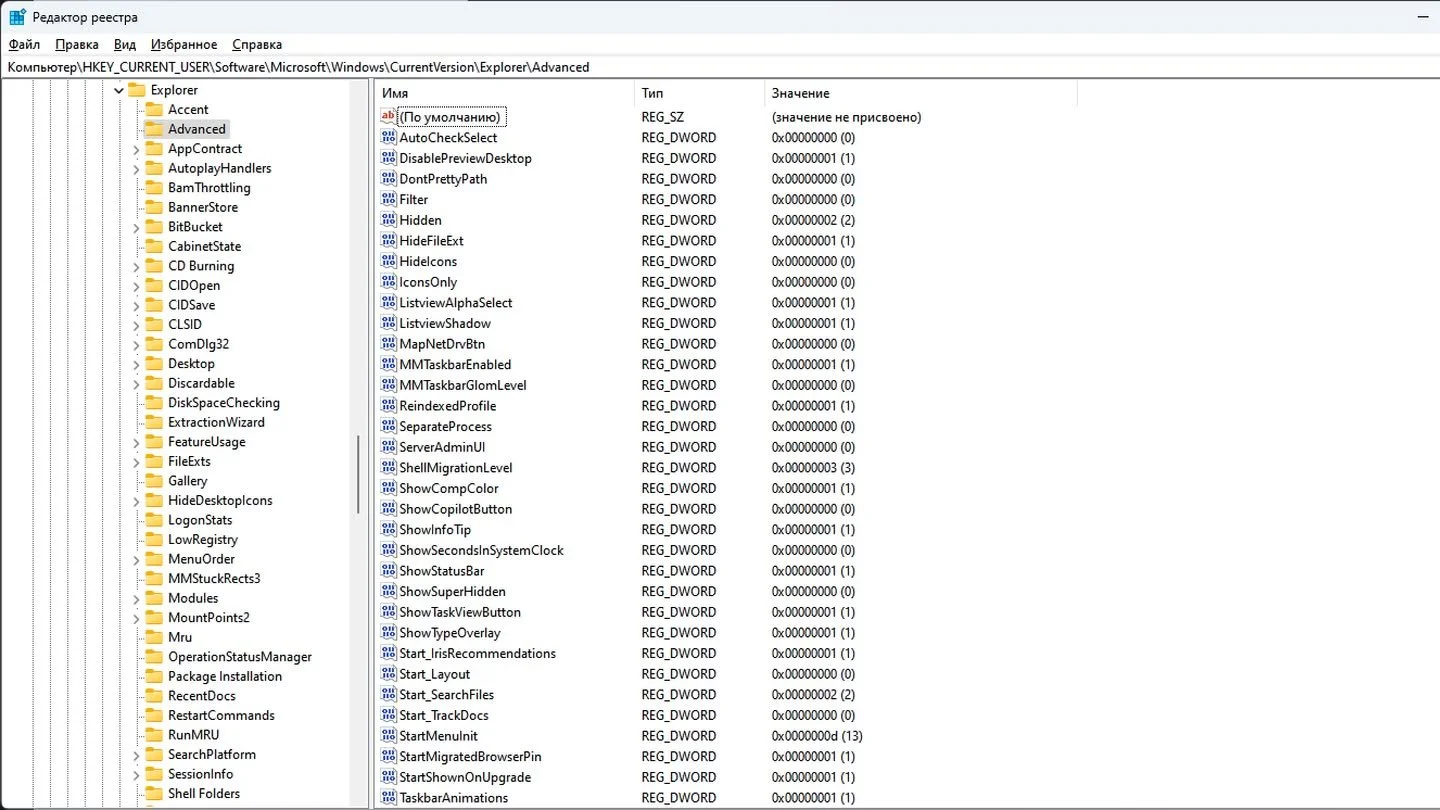This screenshot has height=810, width=1440.
Task: Click the tree pane vertical scrollbar thumb
Action: tap(359, 475)
